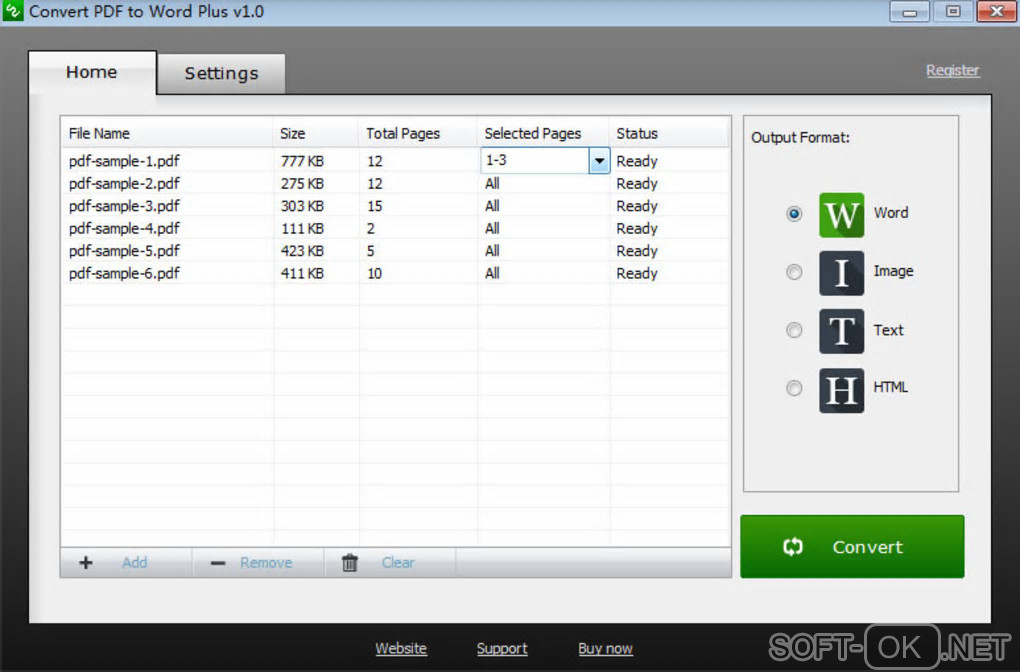Select the HTML output radio button
Image resolution: width=1020 pixels, height=672 pixels.
coord(794,388)
